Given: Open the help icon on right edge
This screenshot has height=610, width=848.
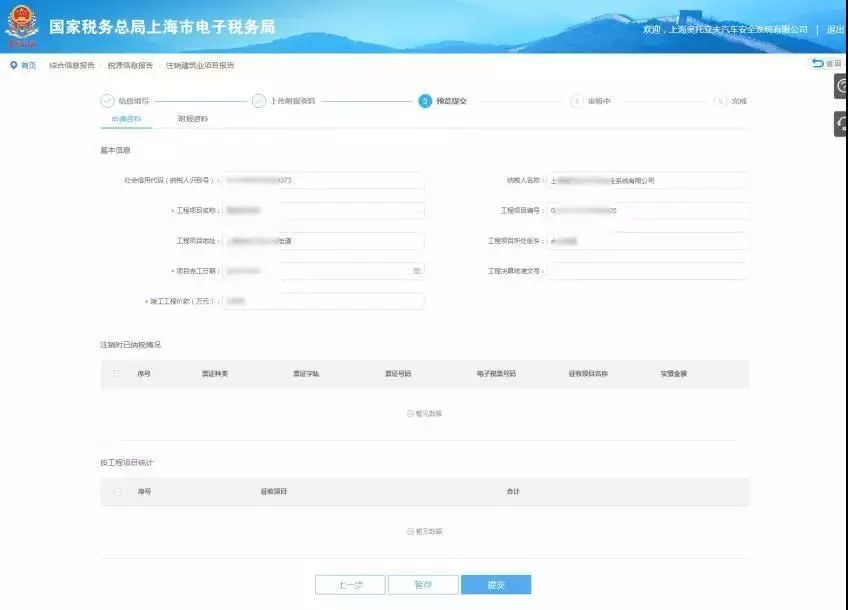Looking at the screenshot, I should tap(841, 86).
